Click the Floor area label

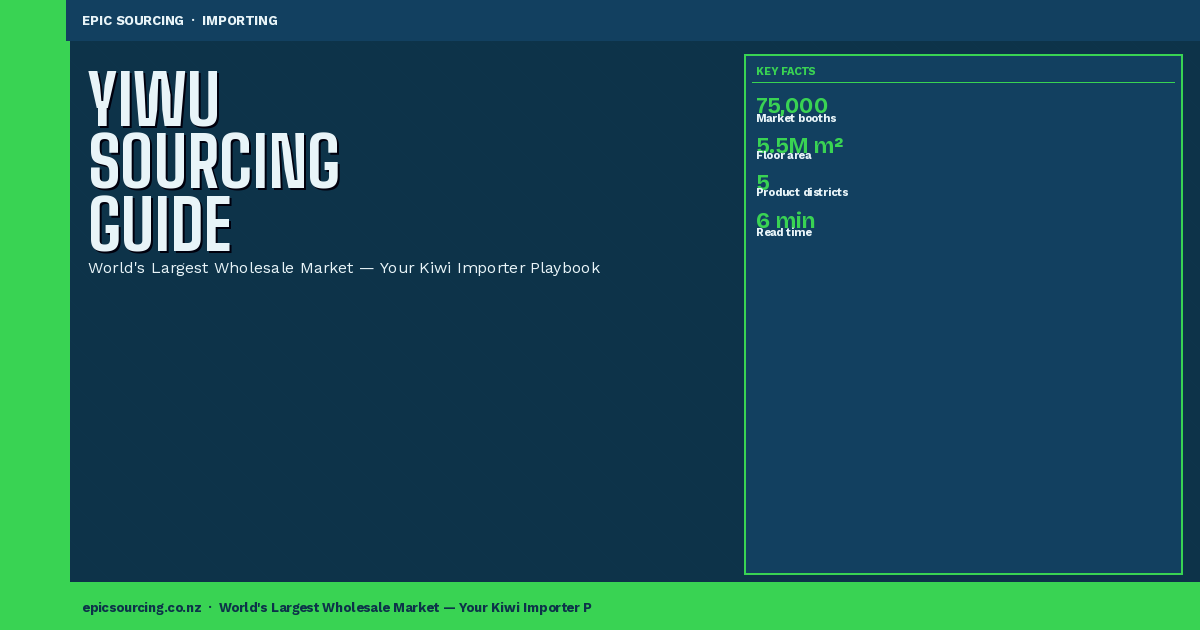pyautogui.click(x=784, y=155)
